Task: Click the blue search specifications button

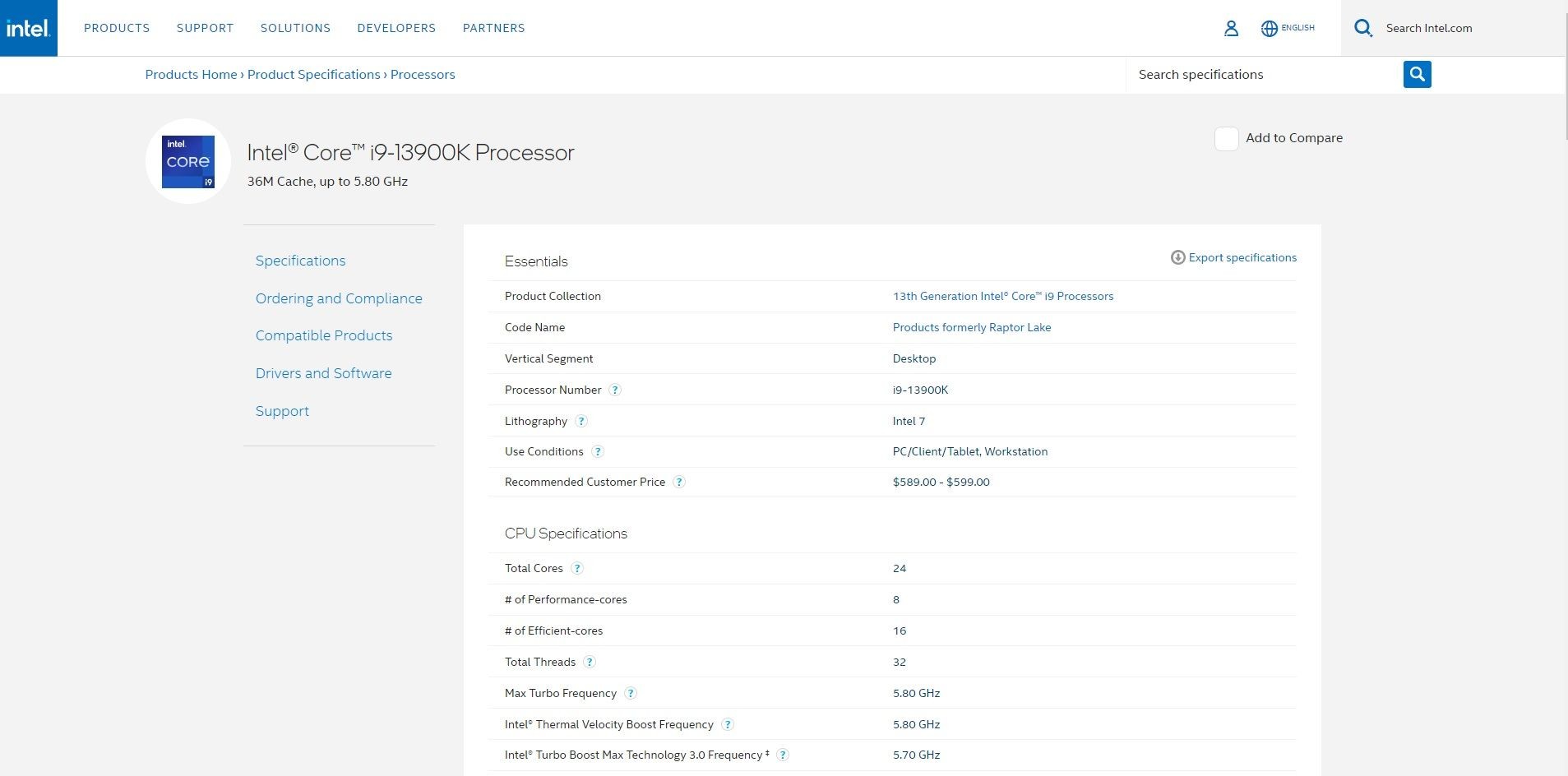Action: coord(1417,74)
